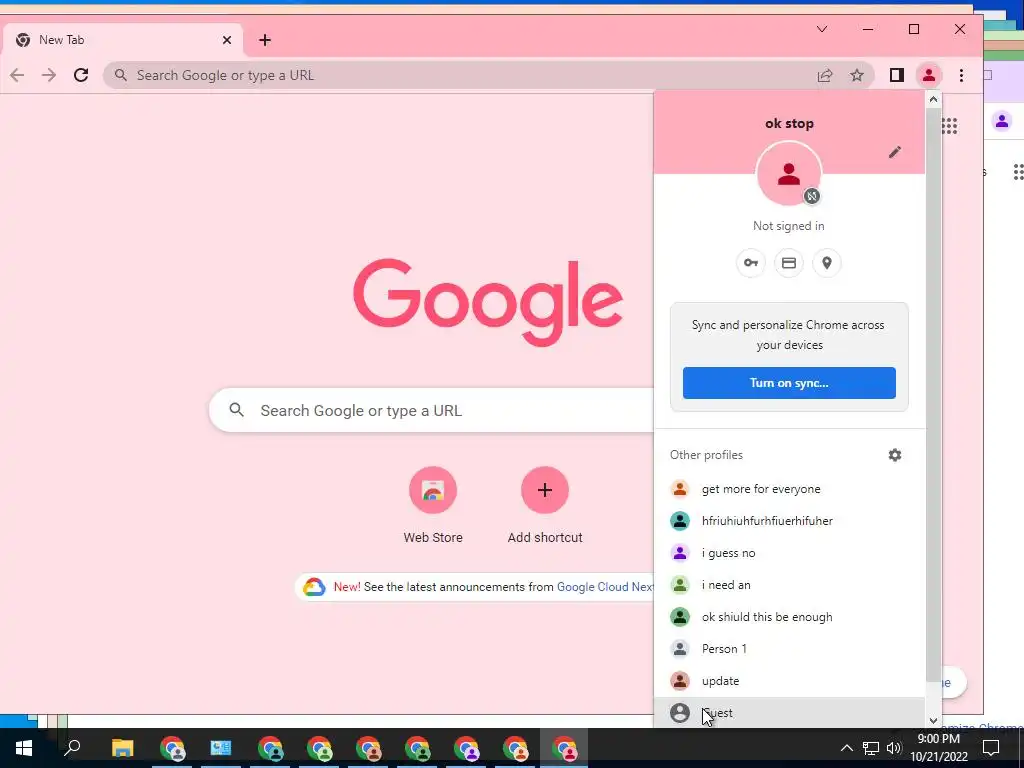Open Windows taskbar search
Viewport: 1024px width, 768px height.
coord(72,748)
